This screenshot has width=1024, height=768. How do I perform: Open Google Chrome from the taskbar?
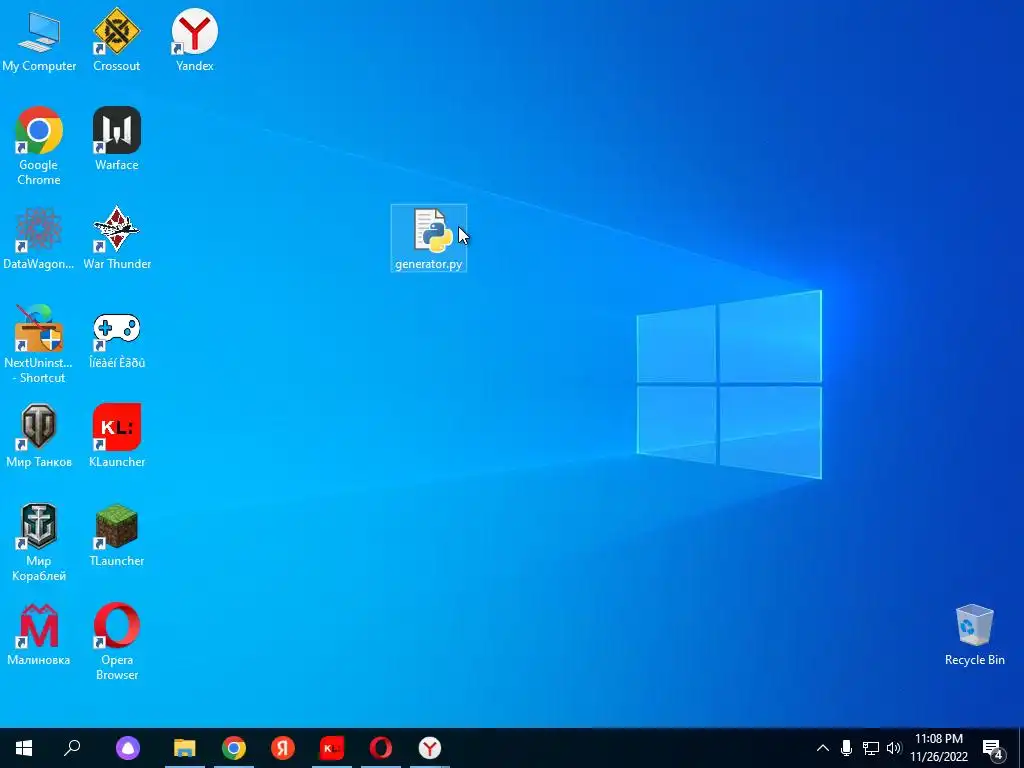tap(234, 748)
